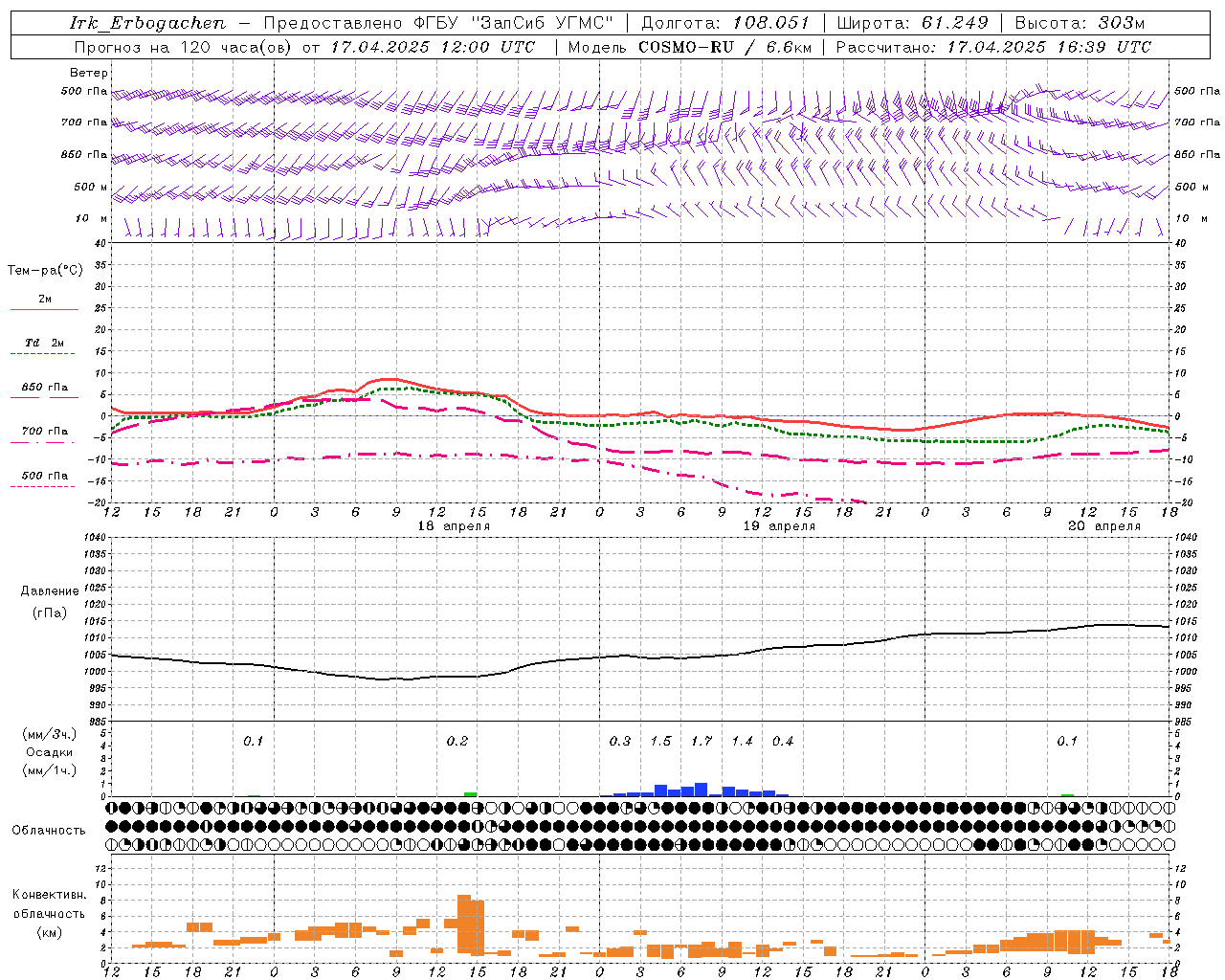Click the '(мм/3ч.)' precipitation unit label
This screenshot has width=1225, height=980.
(x=50, y=734)
